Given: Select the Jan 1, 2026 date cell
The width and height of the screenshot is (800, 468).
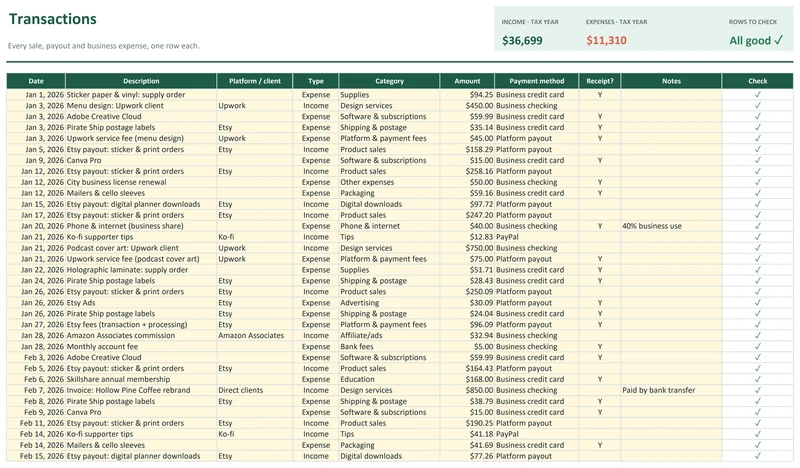Looking at the screenshot, I should [36, 94].
